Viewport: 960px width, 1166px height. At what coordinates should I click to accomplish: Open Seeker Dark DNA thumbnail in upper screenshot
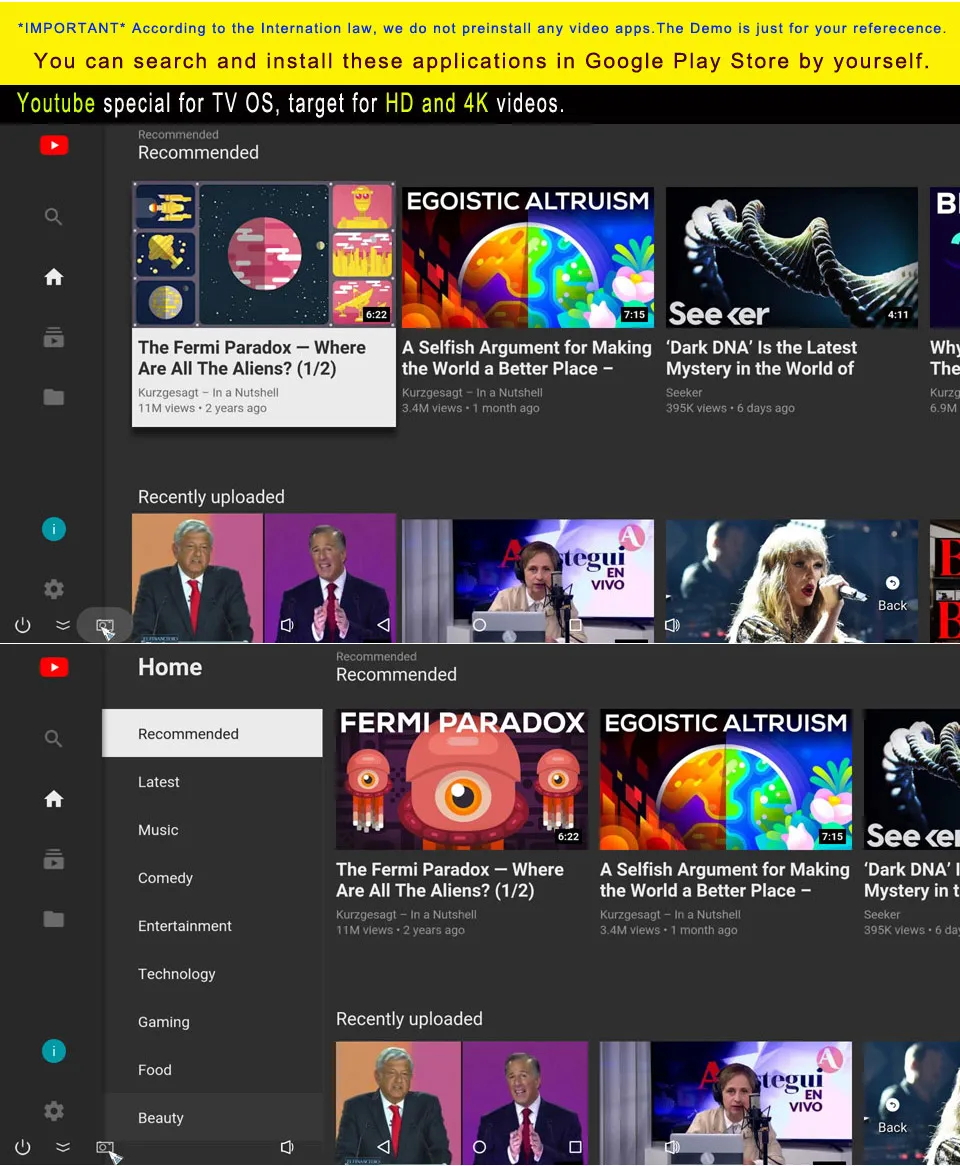point(792,257)
